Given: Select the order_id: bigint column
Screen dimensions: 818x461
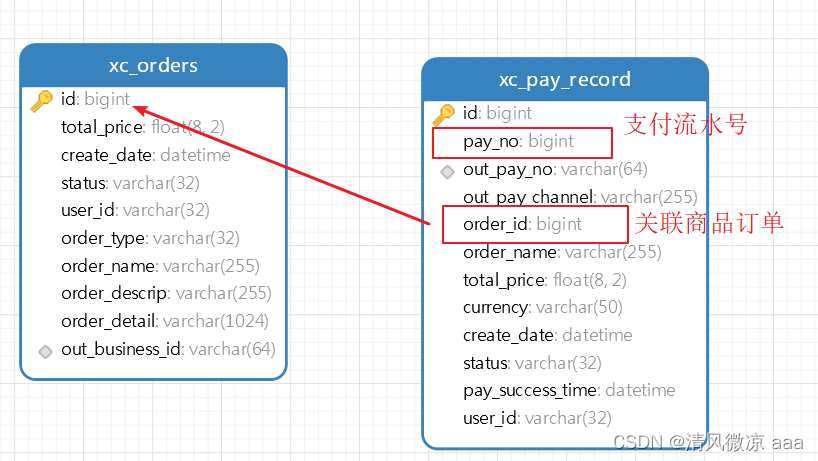Looking at the screenshot, I should 522,224.
